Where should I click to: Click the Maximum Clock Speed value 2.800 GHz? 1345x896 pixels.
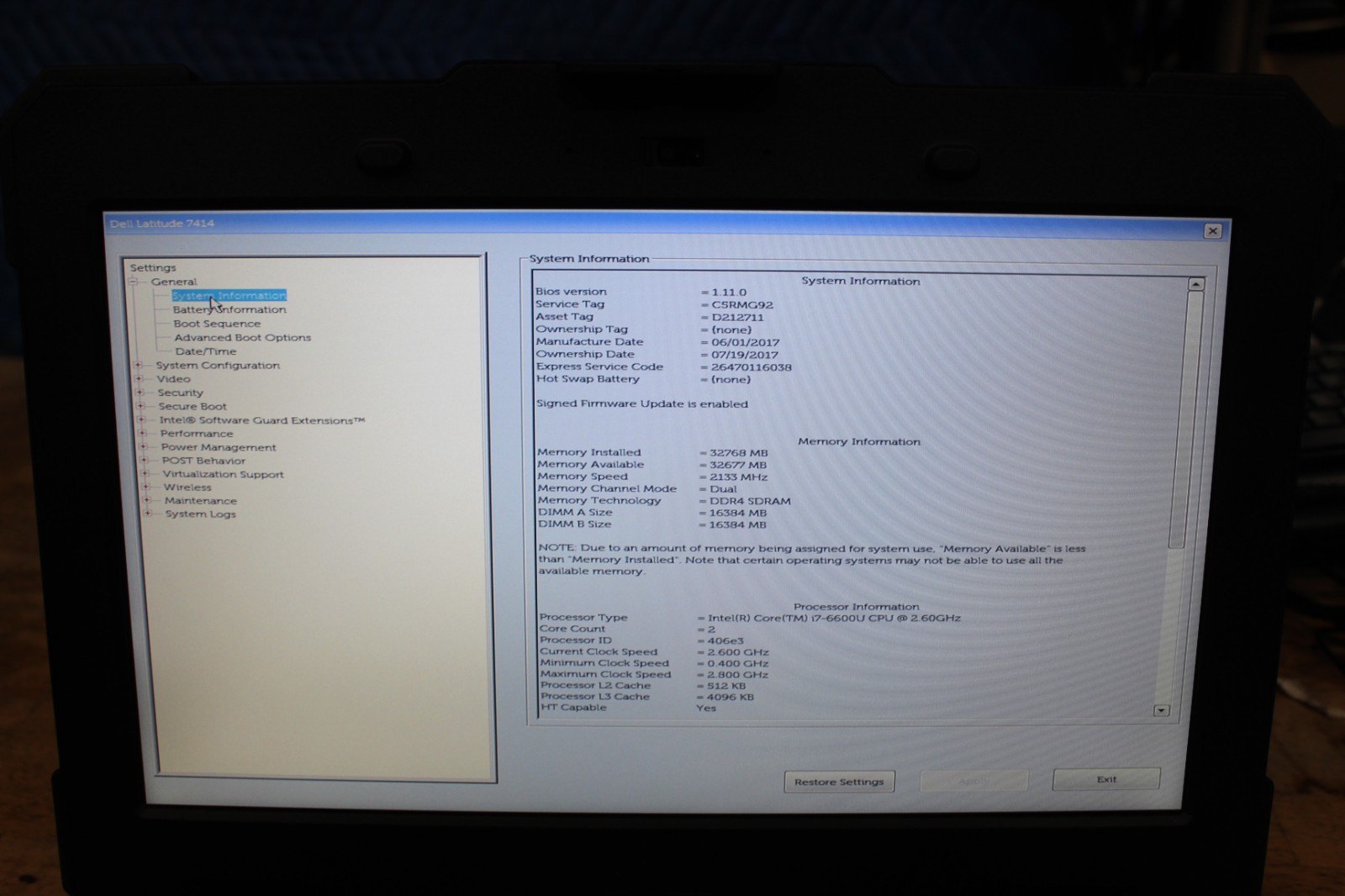(737, 674)
